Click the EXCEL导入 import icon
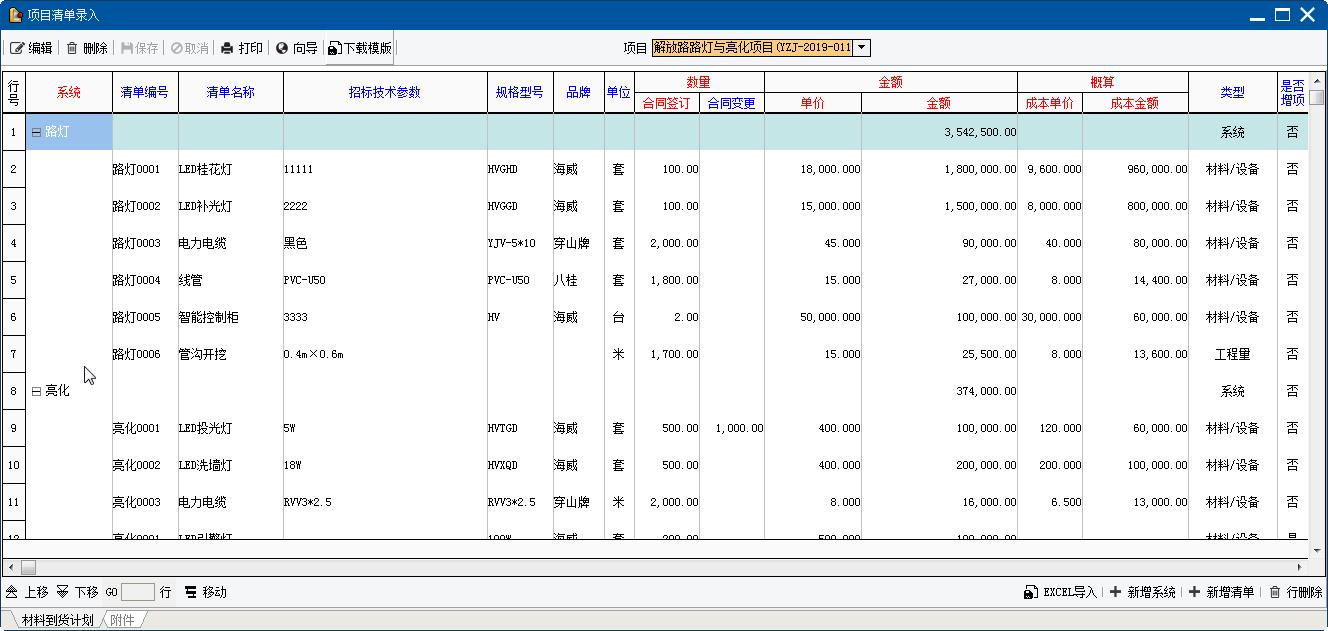Viewport: 1328px width, 631px height. point(1031,592)
